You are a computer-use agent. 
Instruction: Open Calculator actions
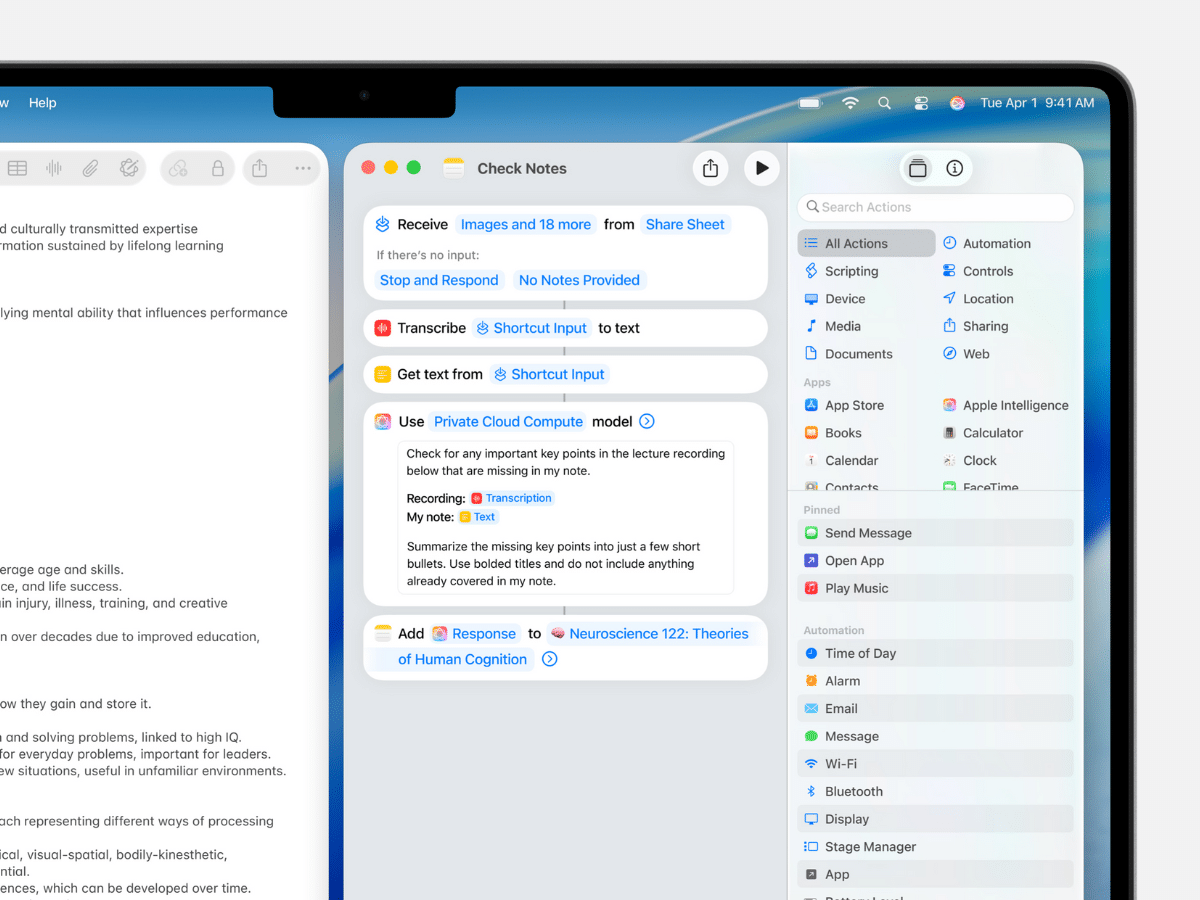982,433
